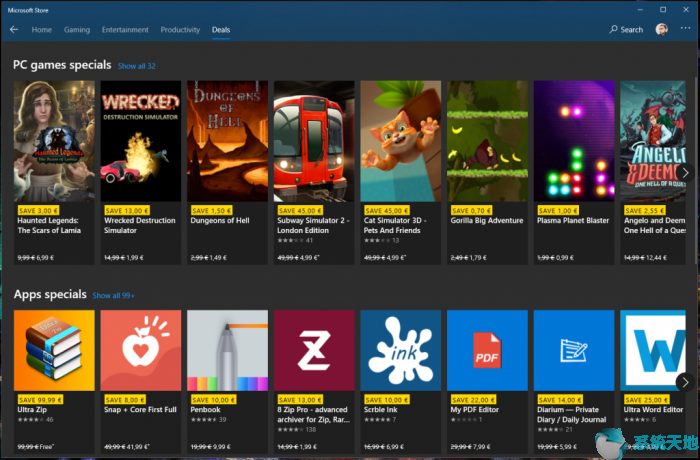Advance PC games row with right arrow

[x=685, y=173]
